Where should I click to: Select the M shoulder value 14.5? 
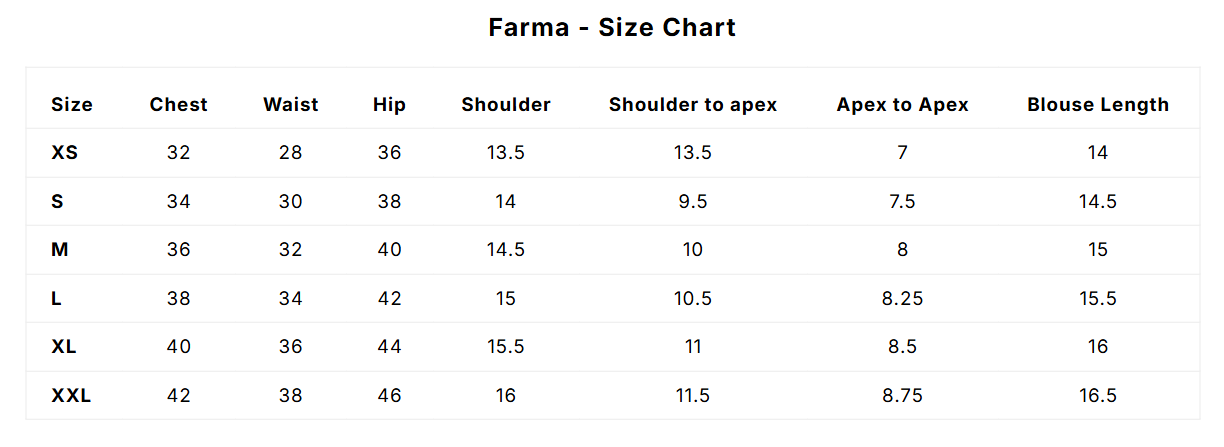(506, 250)
